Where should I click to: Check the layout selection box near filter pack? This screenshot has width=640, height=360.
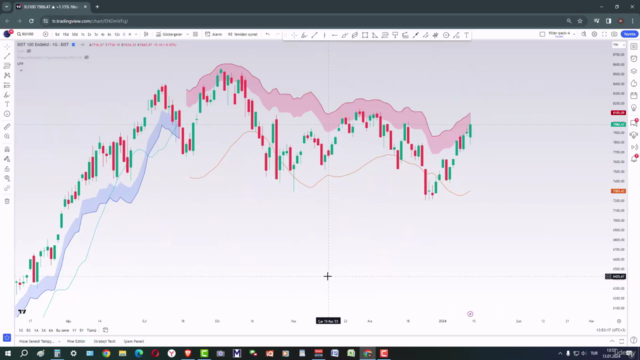[x=542, y=34]
